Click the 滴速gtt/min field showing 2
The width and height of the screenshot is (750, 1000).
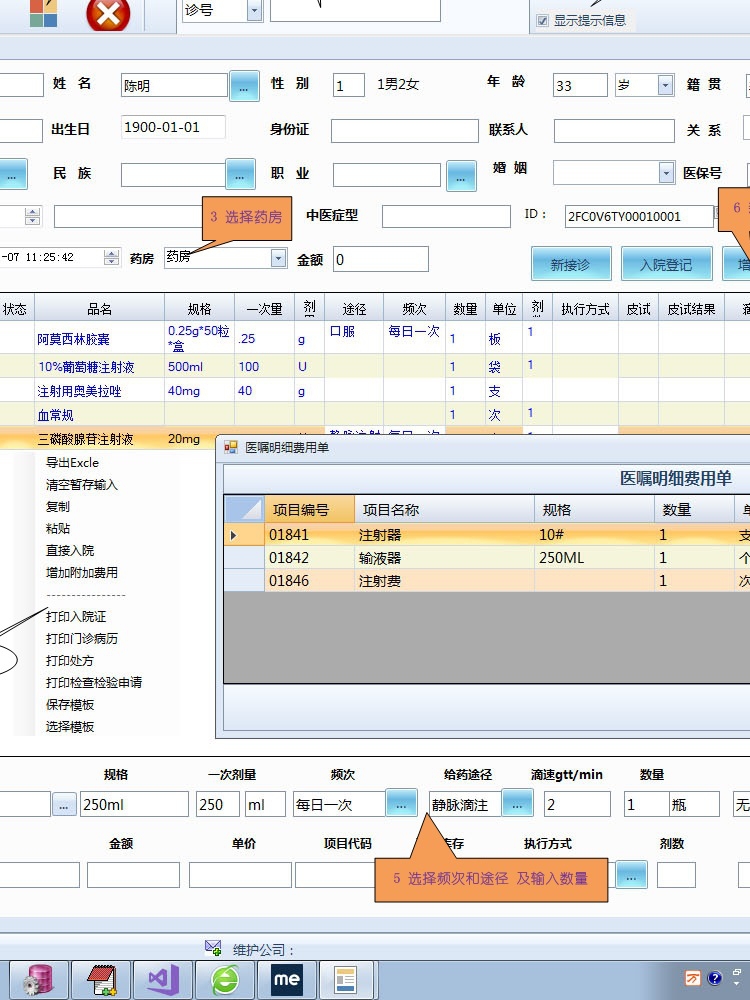pyautogui.click(x=577, y=804)
